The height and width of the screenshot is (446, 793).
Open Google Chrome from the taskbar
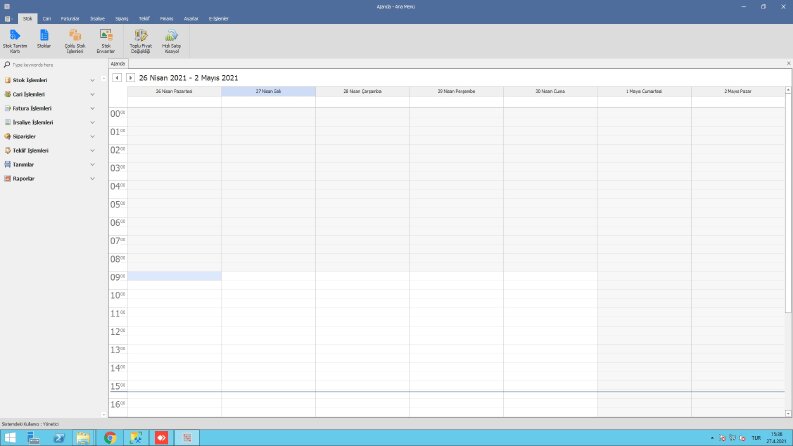(x=110, y=437)
